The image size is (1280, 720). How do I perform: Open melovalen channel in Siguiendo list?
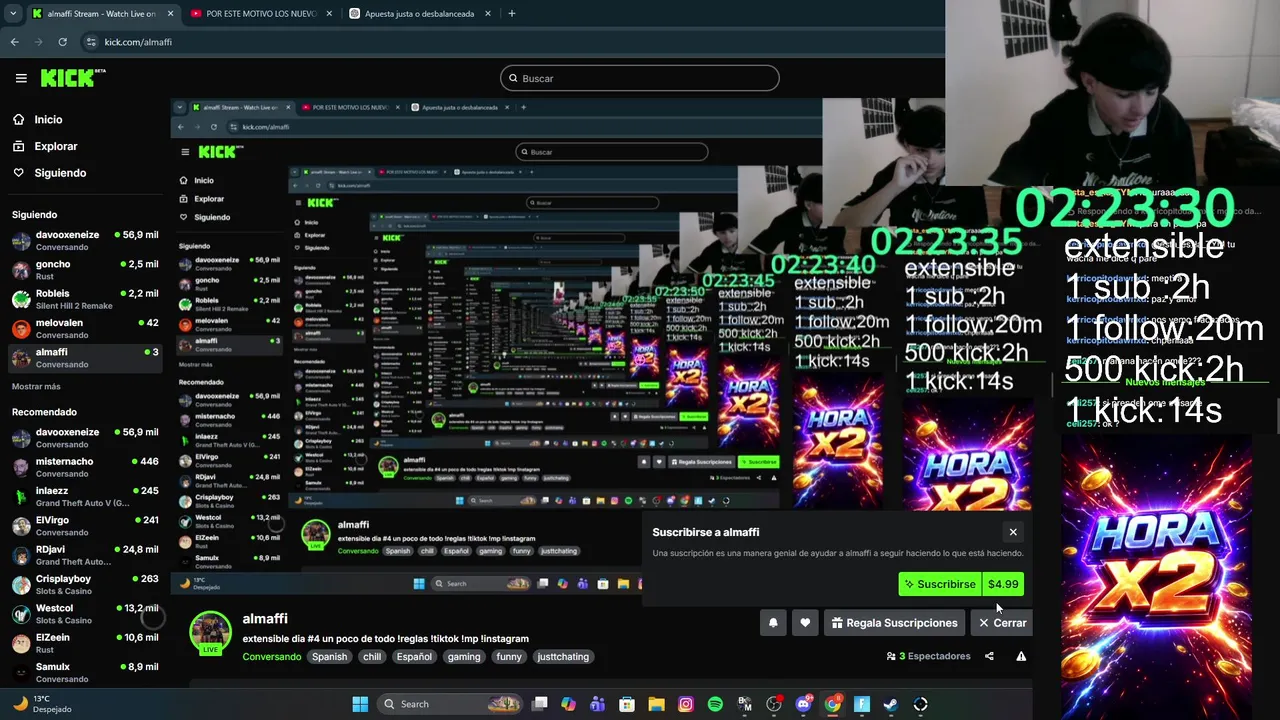tap(85, 328)
